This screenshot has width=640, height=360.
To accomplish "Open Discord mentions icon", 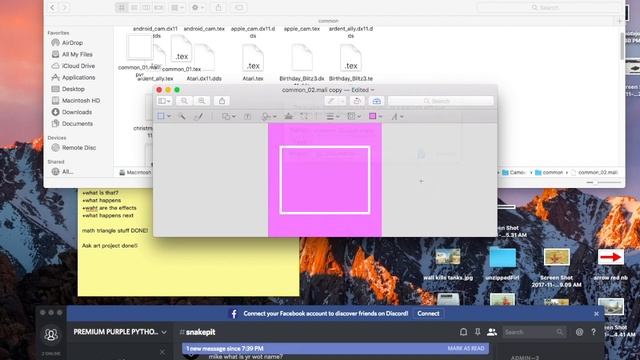I will pos(579,332).
